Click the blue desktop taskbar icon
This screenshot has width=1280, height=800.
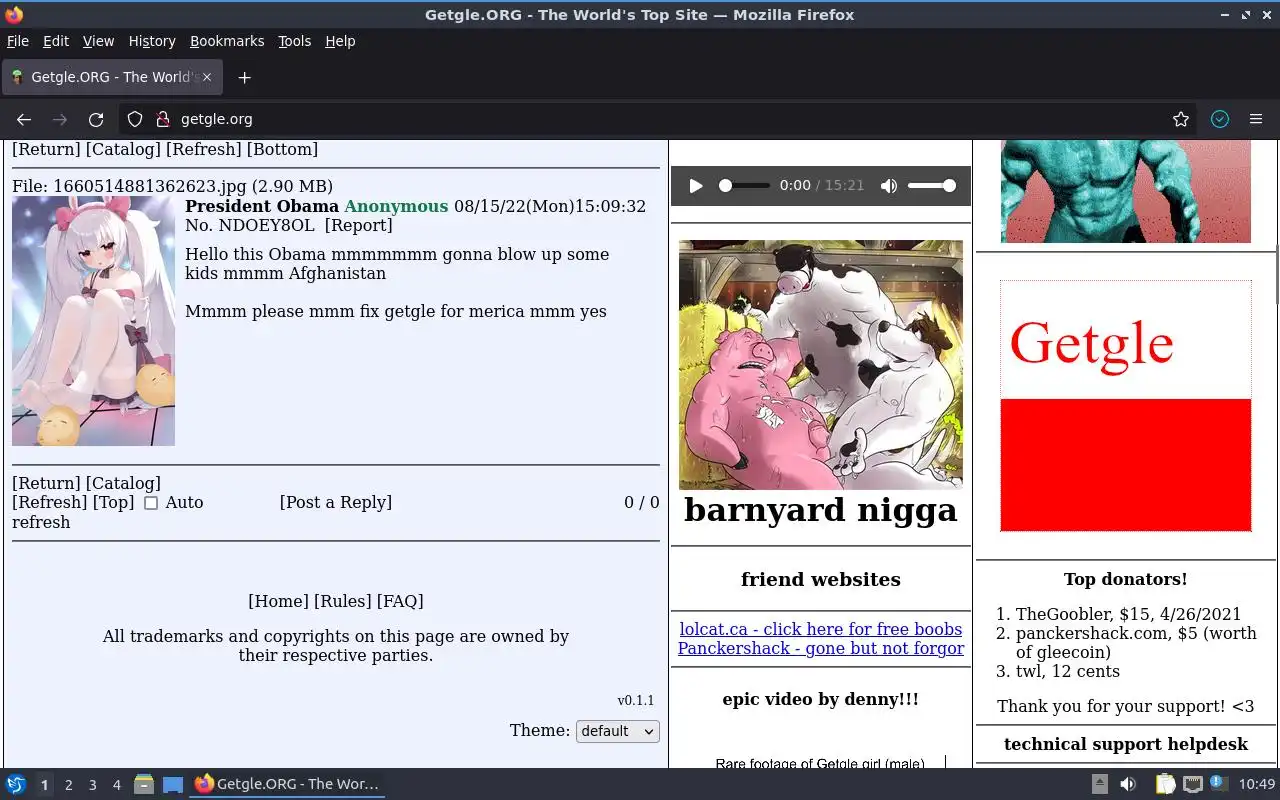point(172,784)
